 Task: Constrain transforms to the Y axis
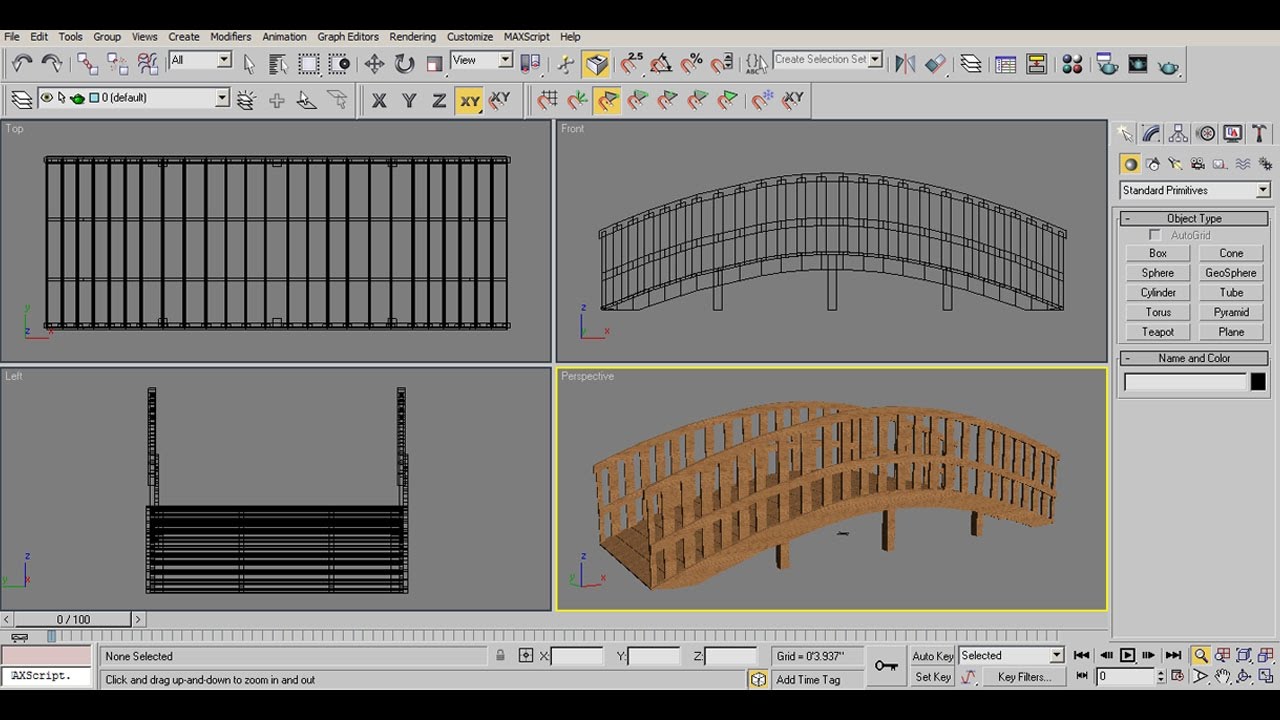[408, 100]
